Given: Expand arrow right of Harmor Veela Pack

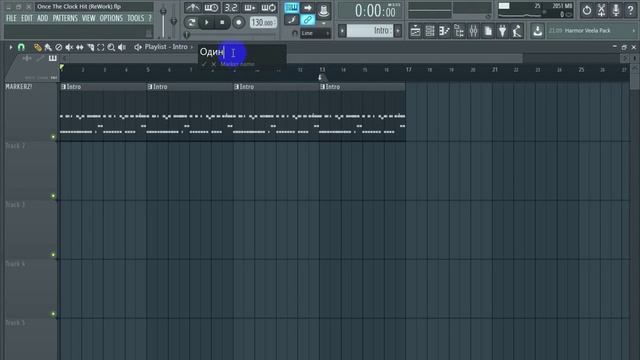Looking at the screenshot, I should (x=633, y=31).
